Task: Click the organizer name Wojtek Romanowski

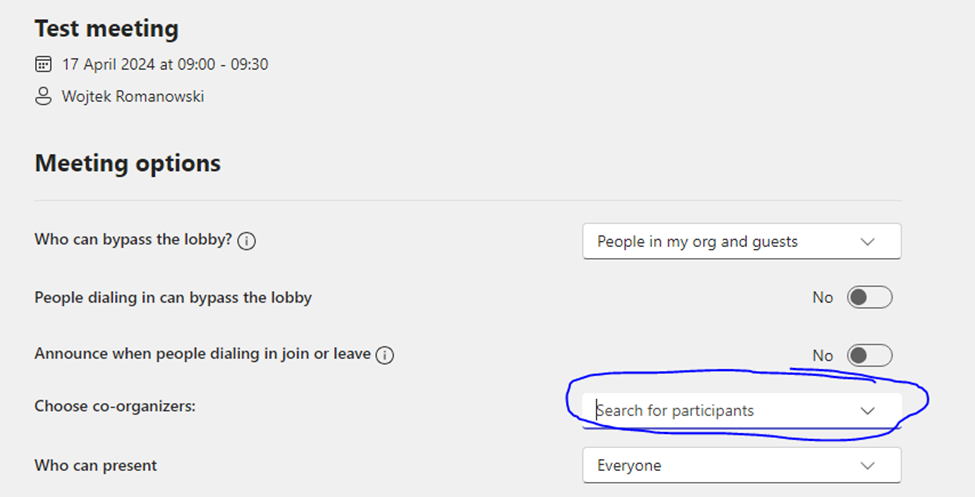Action: point(133,97)
